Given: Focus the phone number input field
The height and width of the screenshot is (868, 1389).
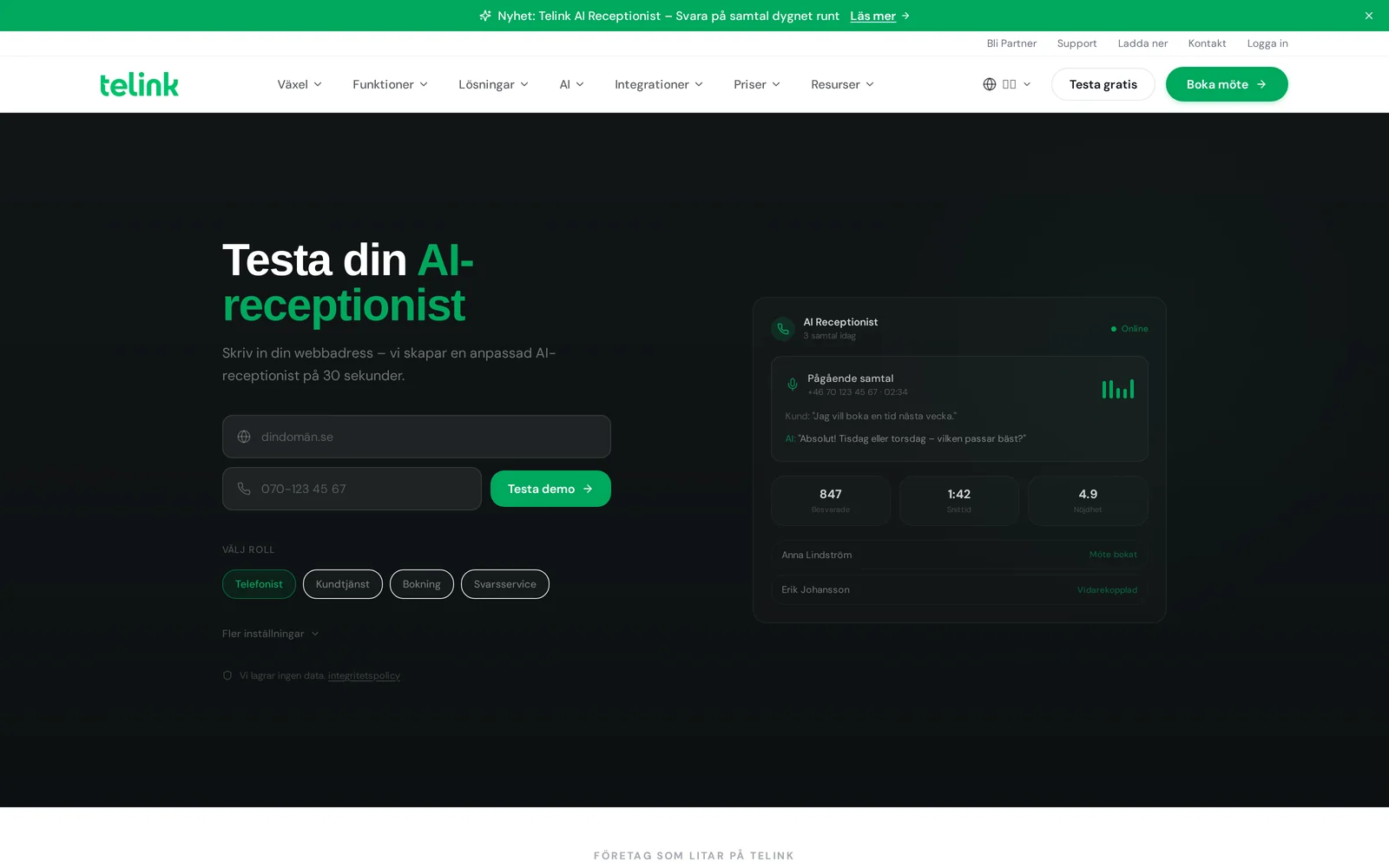Looking at the screenshot, I should [x=352, y=489].
